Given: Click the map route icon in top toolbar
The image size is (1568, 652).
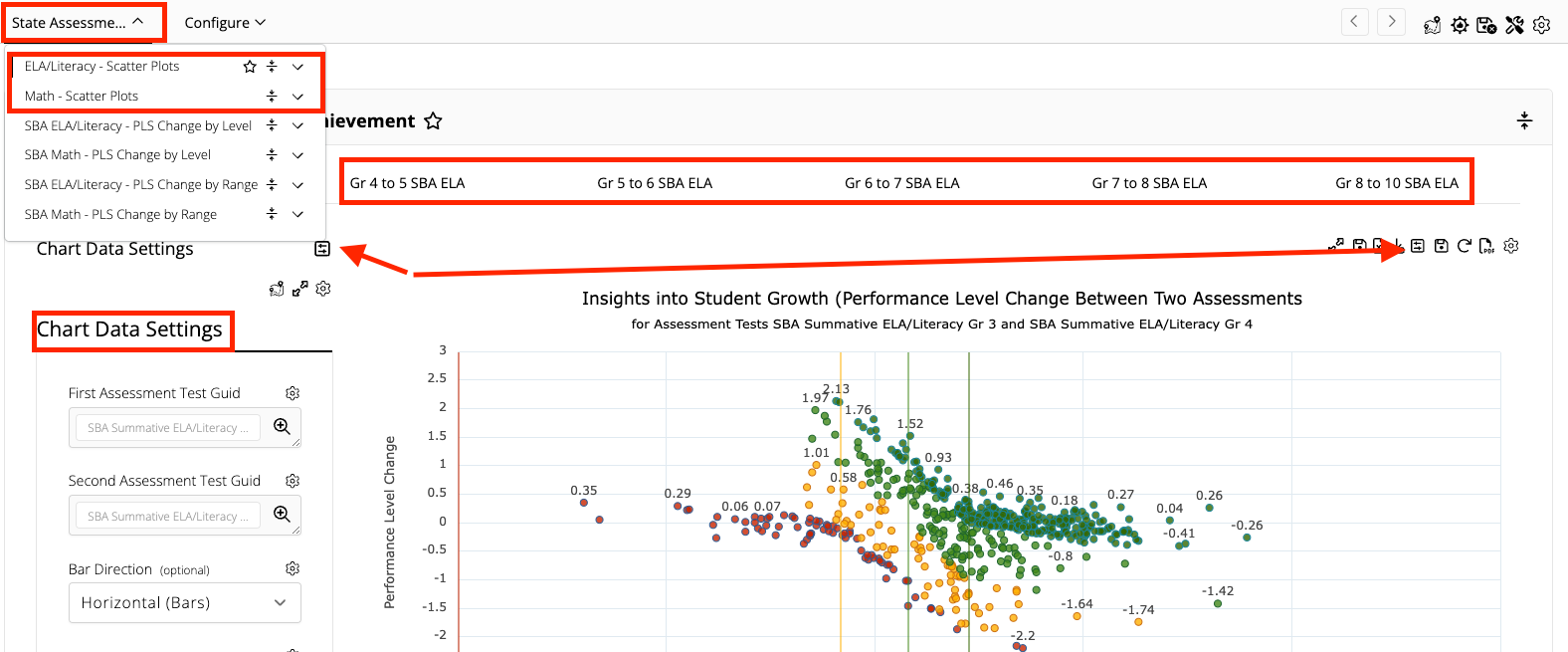Looking at the screenshot, I should point(1432,25).
